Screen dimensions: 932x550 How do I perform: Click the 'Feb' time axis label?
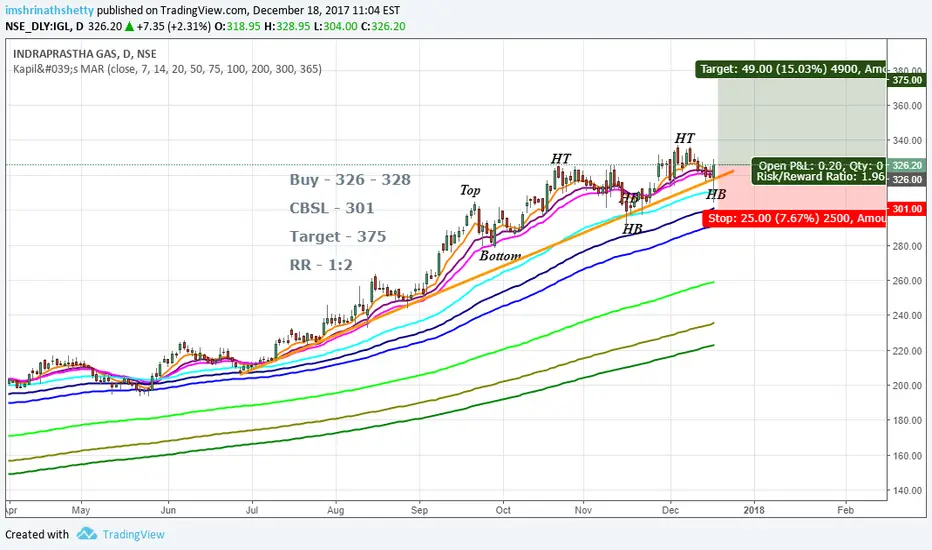(x=845, y=510)
